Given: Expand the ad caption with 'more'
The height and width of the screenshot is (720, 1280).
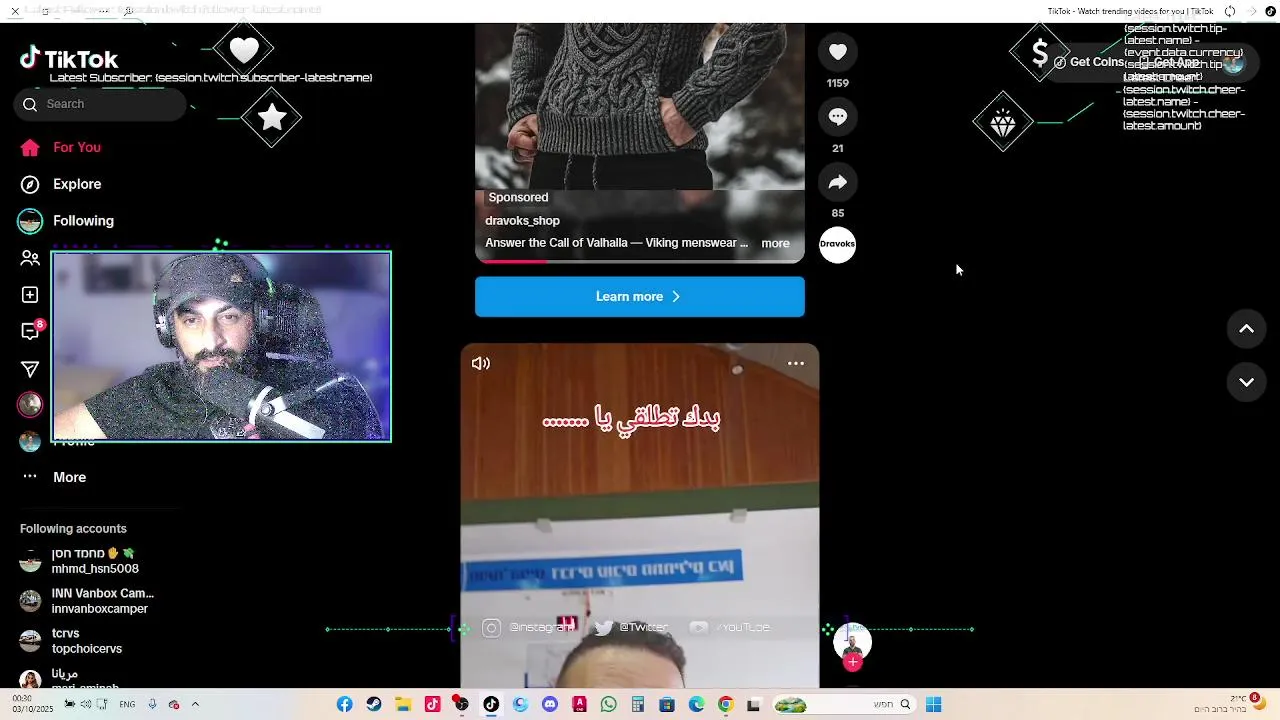Looking at the screenshot, I should click(775, 243).
